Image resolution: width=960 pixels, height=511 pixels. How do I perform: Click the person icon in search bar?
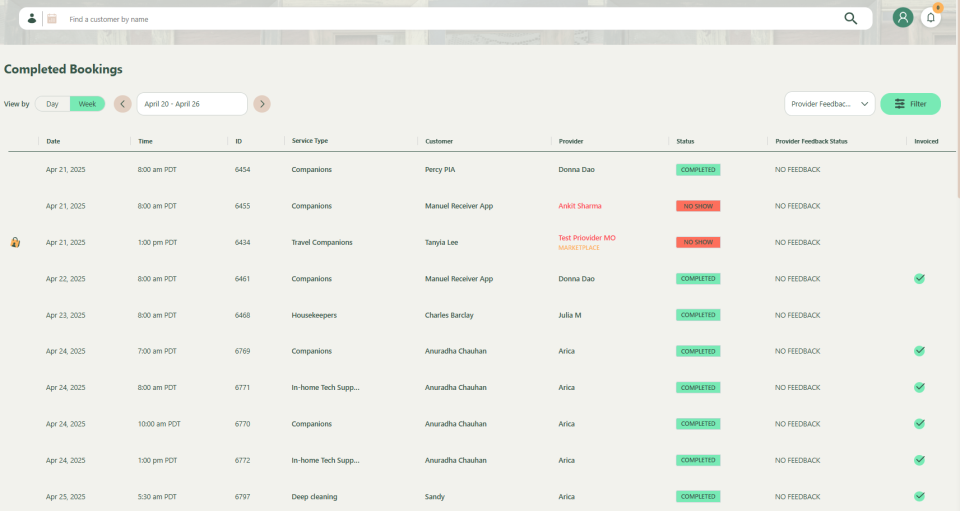pyautogui.click(x=32, y=18)
